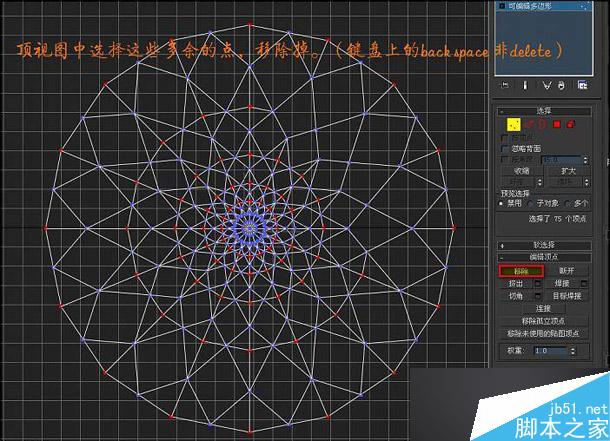
Task: Select Element sub-object level icon
Action: [x=571, y=124]
